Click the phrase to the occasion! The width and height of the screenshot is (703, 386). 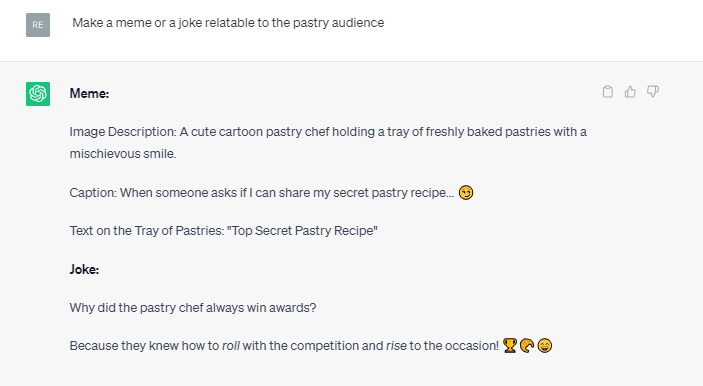[454, 346]
